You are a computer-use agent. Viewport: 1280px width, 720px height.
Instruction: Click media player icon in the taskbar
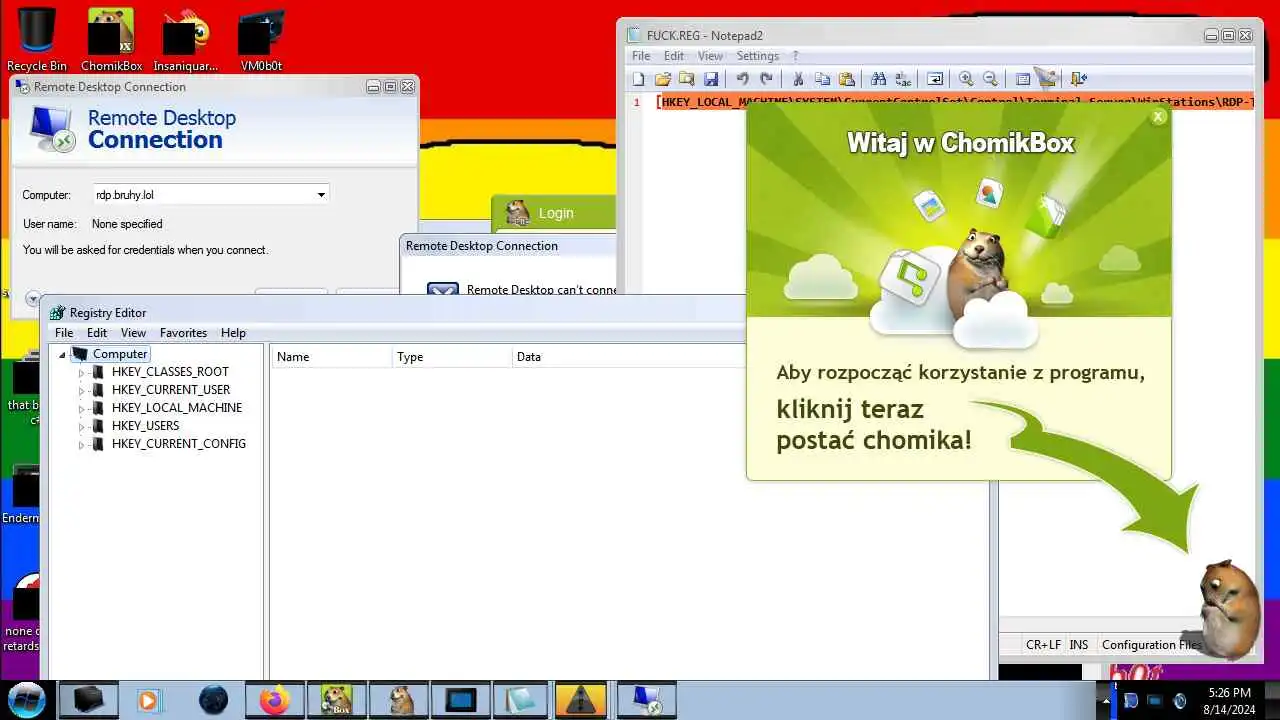[148, 700]
